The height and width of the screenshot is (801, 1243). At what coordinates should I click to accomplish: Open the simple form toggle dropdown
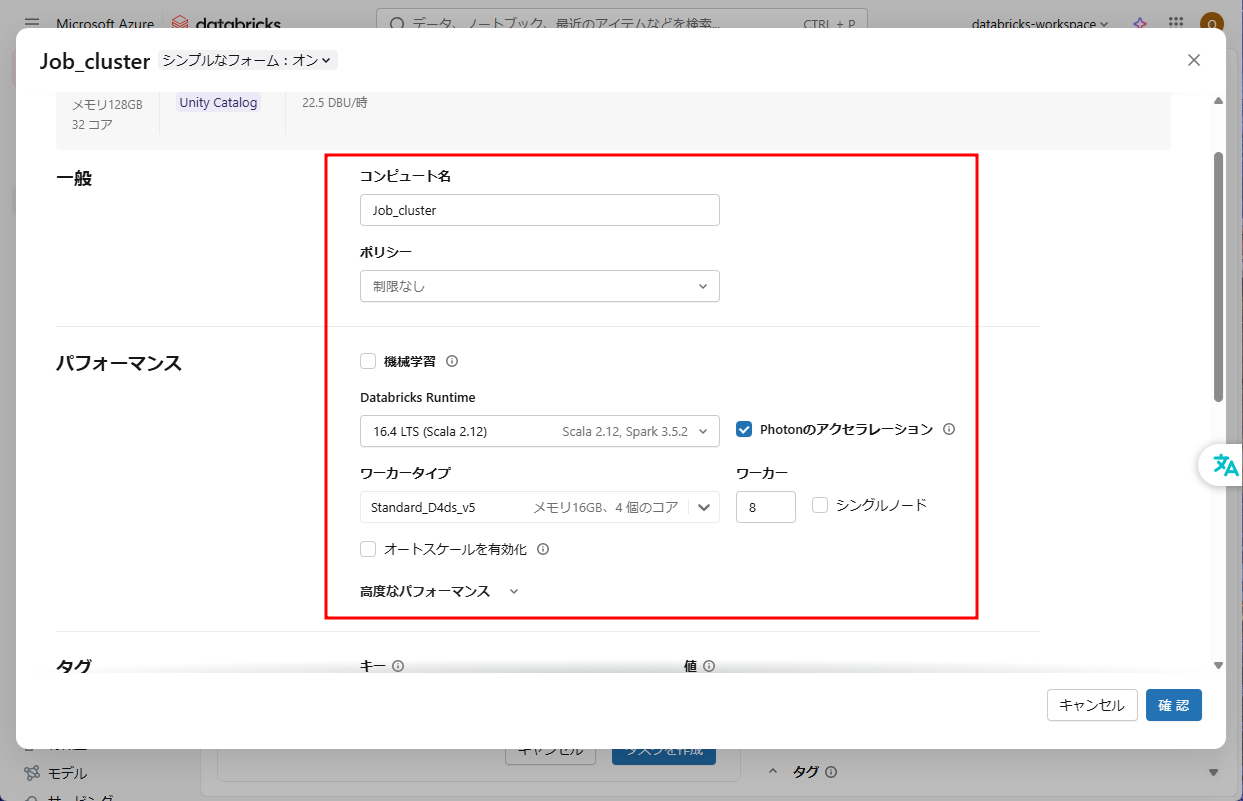click(x=248, y=60)
